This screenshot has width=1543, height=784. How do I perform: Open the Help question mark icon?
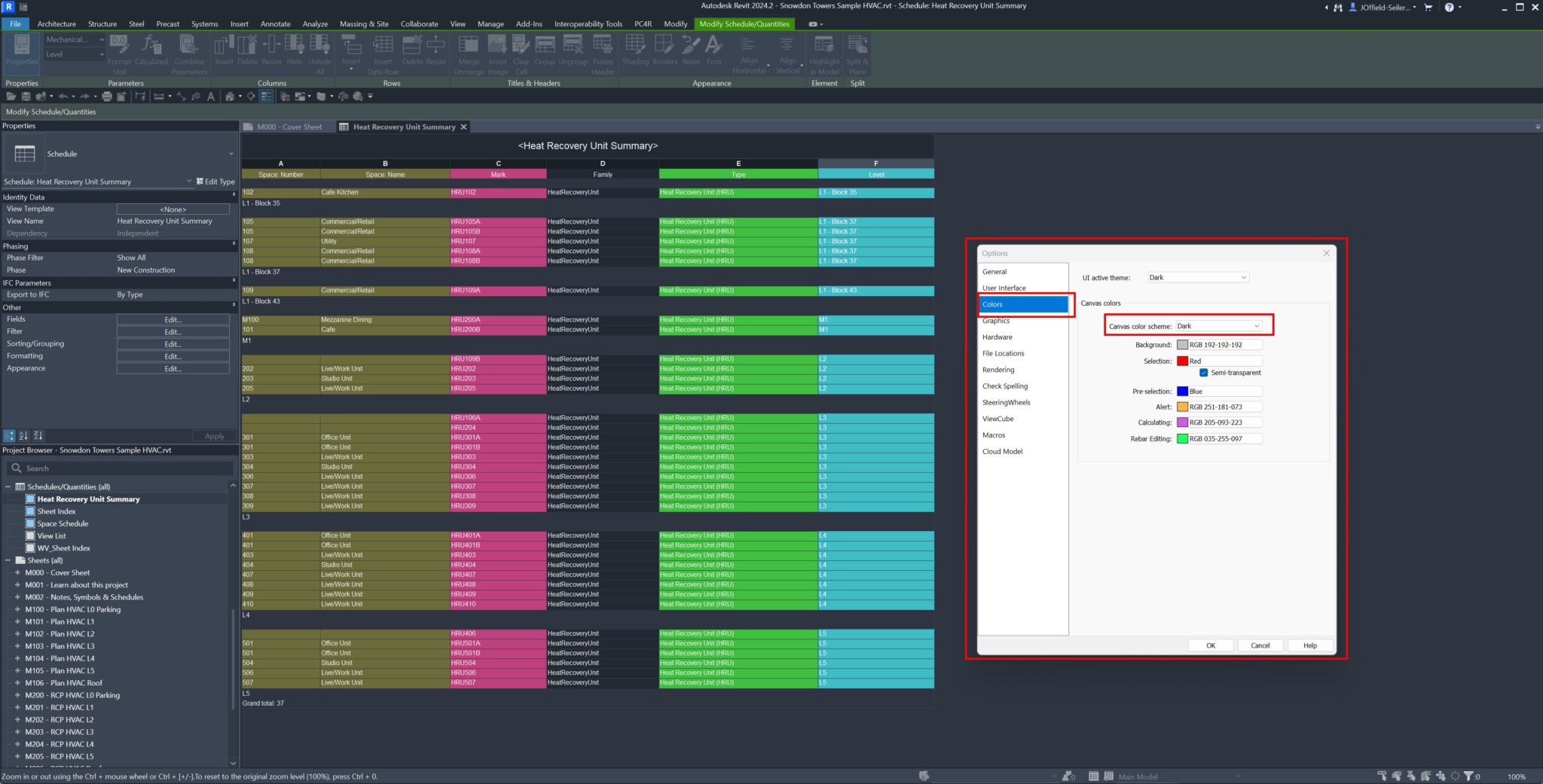(1449, 7)
